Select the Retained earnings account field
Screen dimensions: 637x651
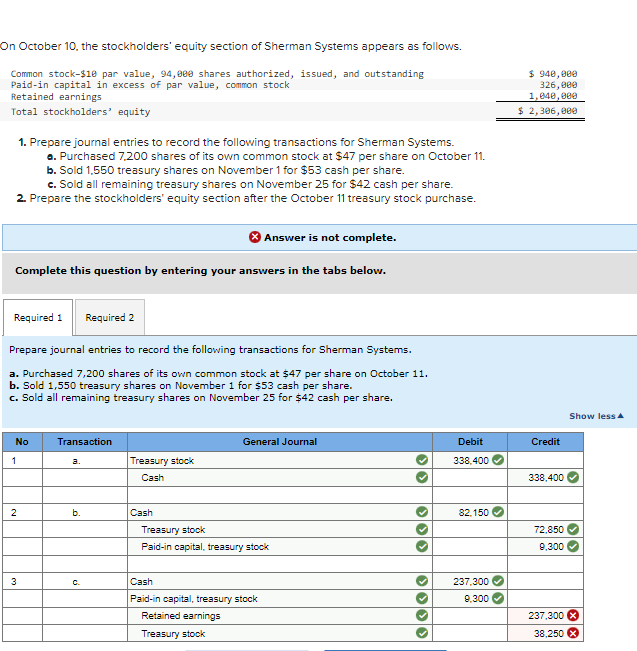click(279, 616)
